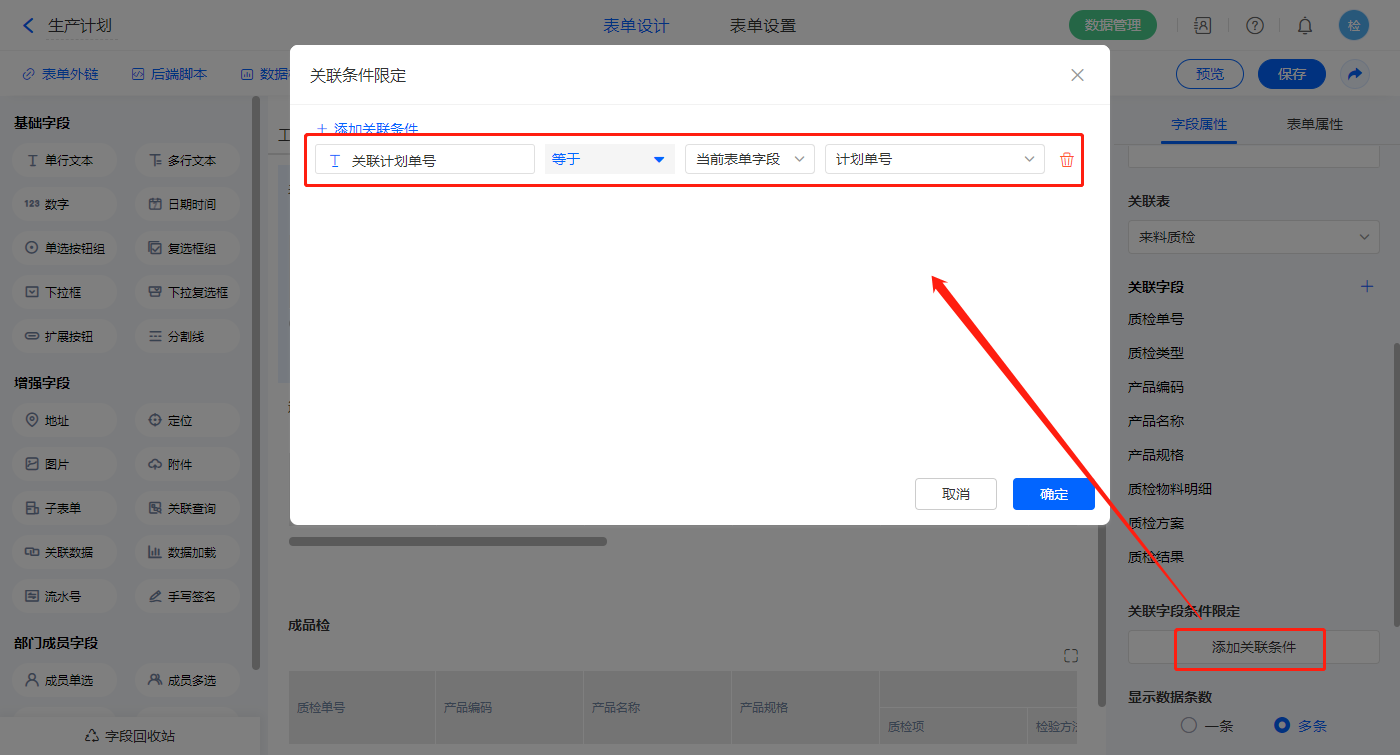
Task: Click the back arrow next to 生产计划
Action: (28, 26)
